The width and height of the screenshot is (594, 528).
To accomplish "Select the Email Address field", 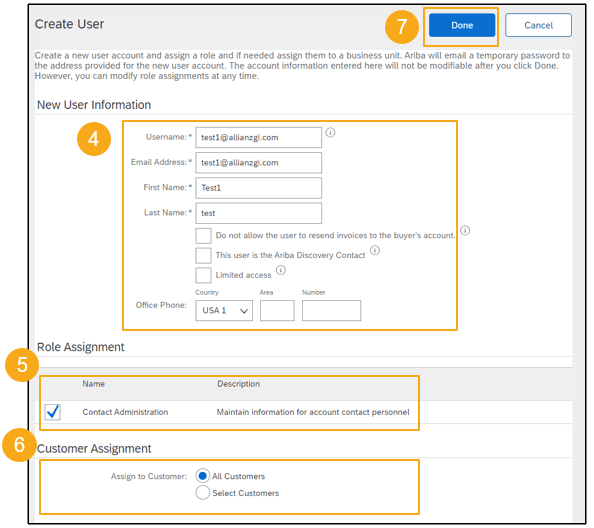I will click(259, 163).
